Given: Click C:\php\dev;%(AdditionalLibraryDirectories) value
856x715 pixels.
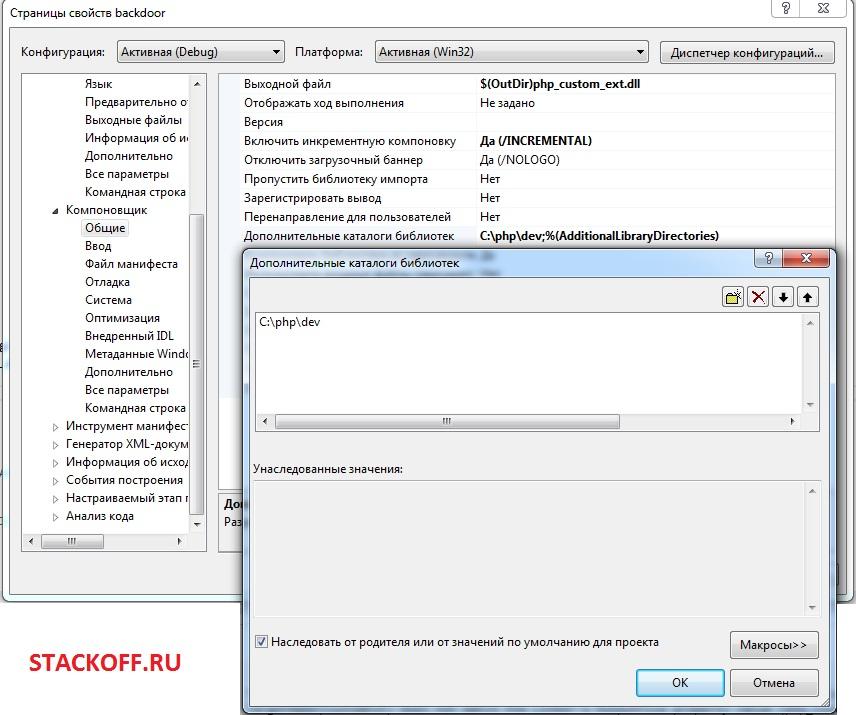Looking at the screenshot, I should pos(599,236).
